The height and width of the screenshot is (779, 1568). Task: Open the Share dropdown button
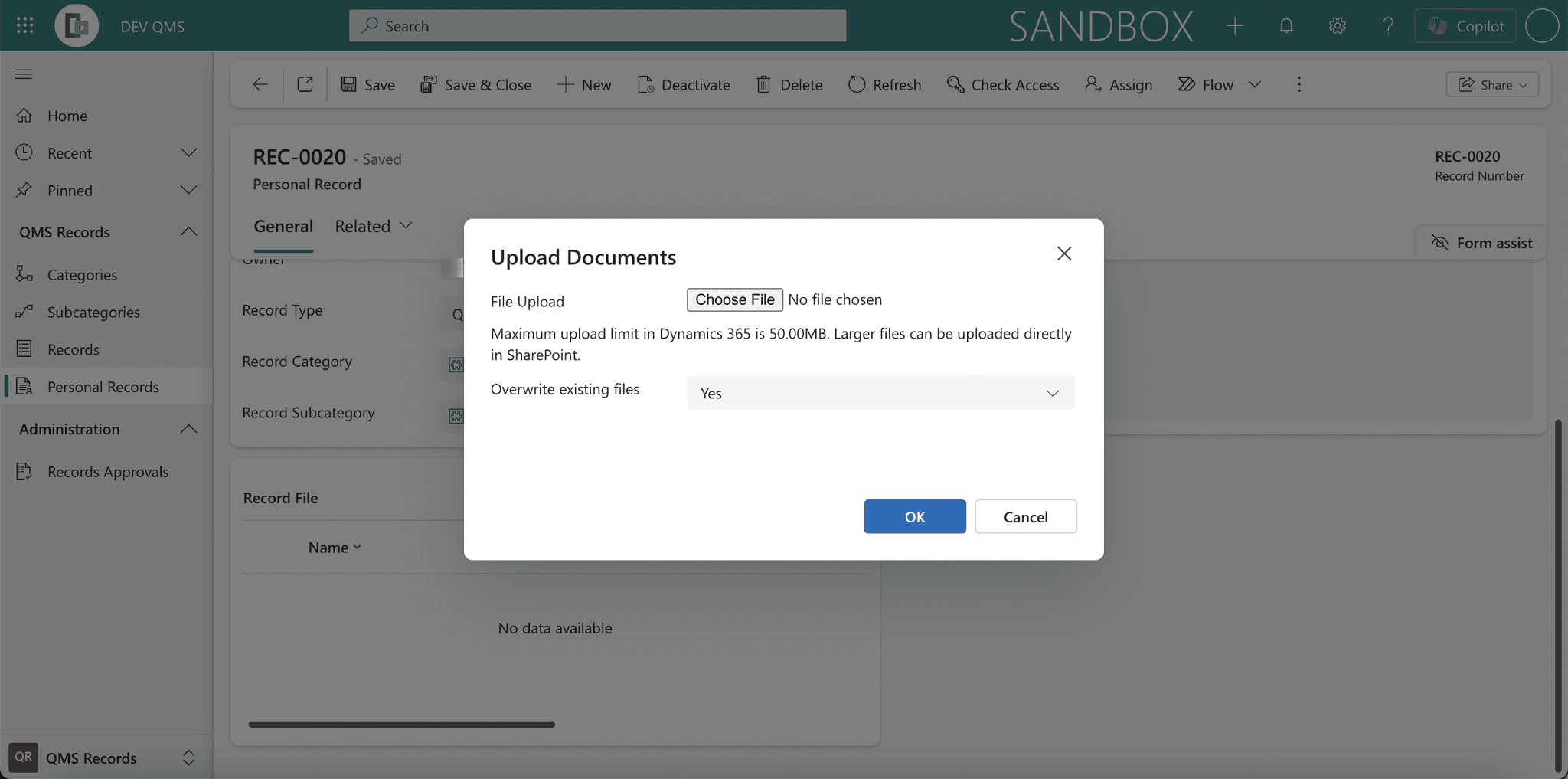coord(1492,84)
